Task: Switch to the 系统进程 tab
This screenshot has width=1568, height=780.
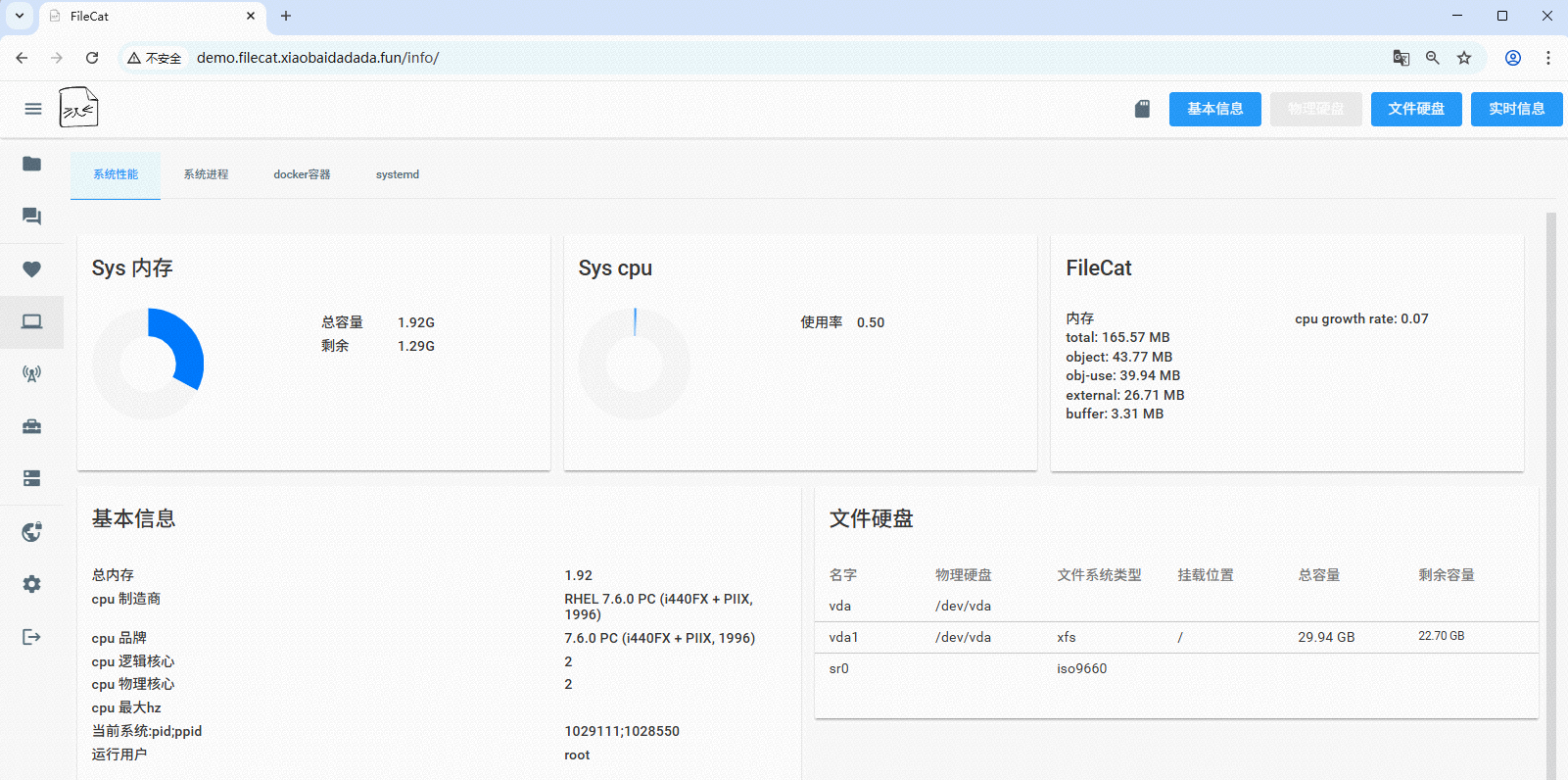Action: click(x=206, y=174)
